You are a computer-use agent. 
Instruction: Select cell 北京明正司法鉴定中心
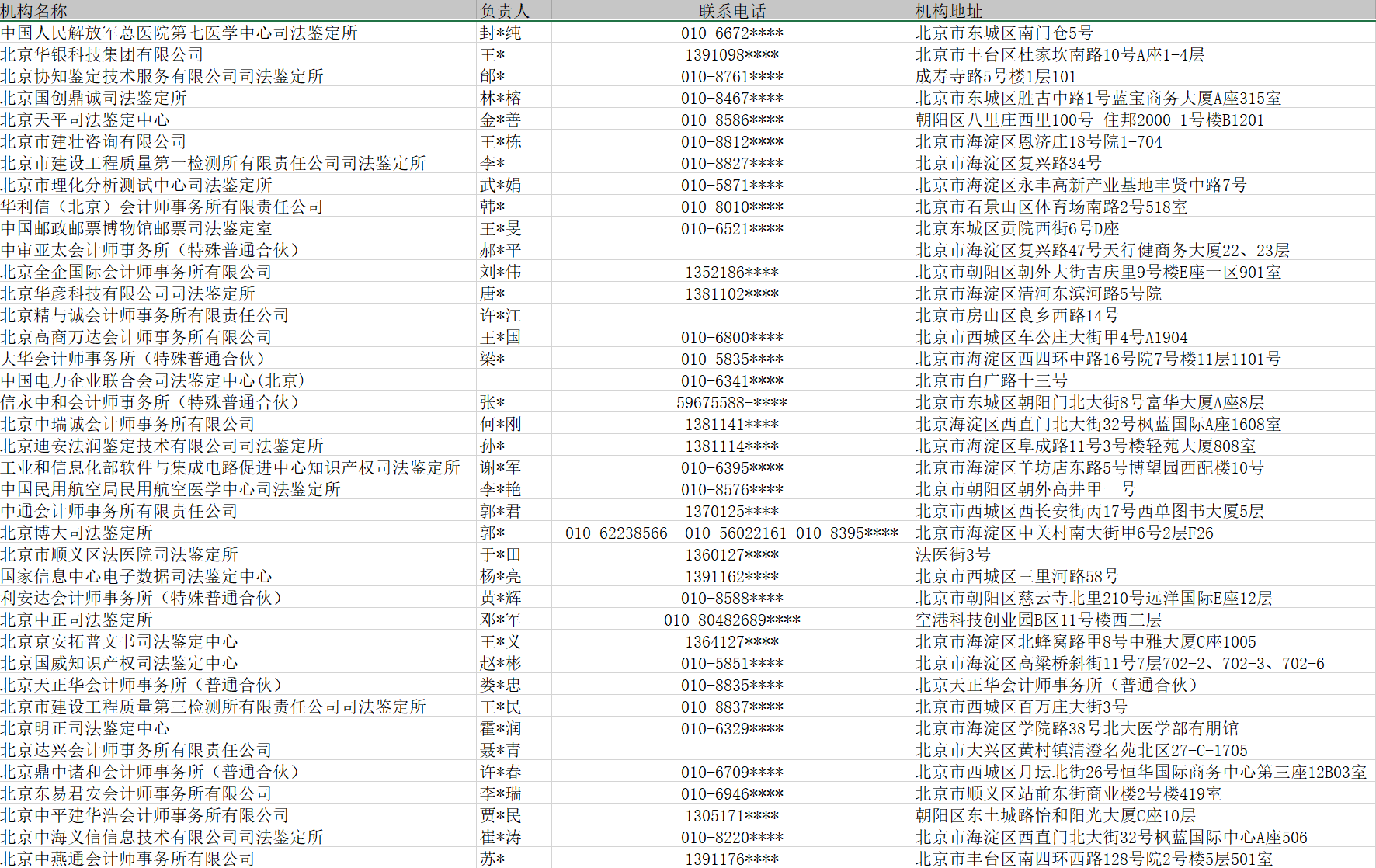pos(238,728)
